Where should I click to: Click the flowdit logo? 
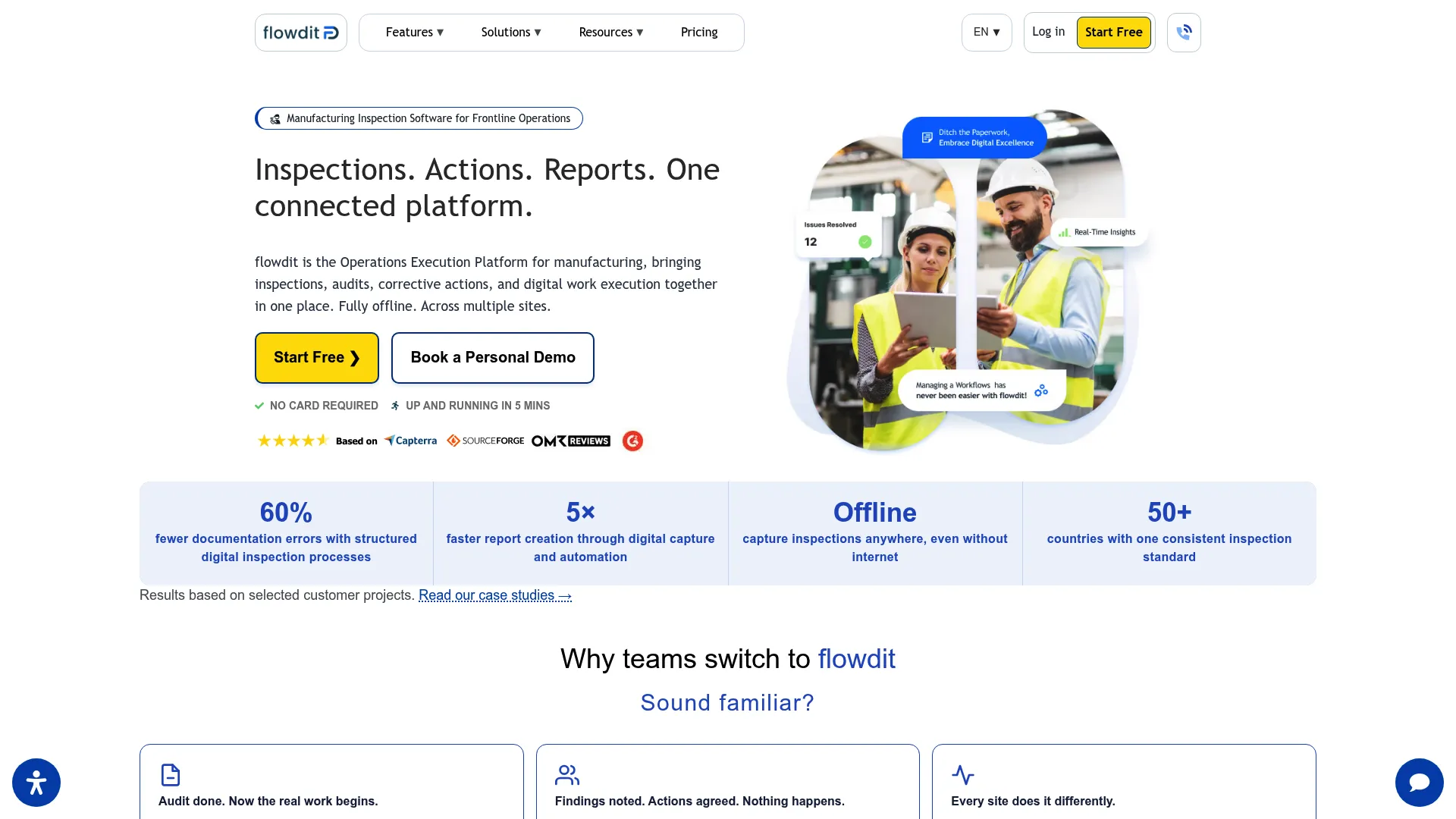pos(300,33)
